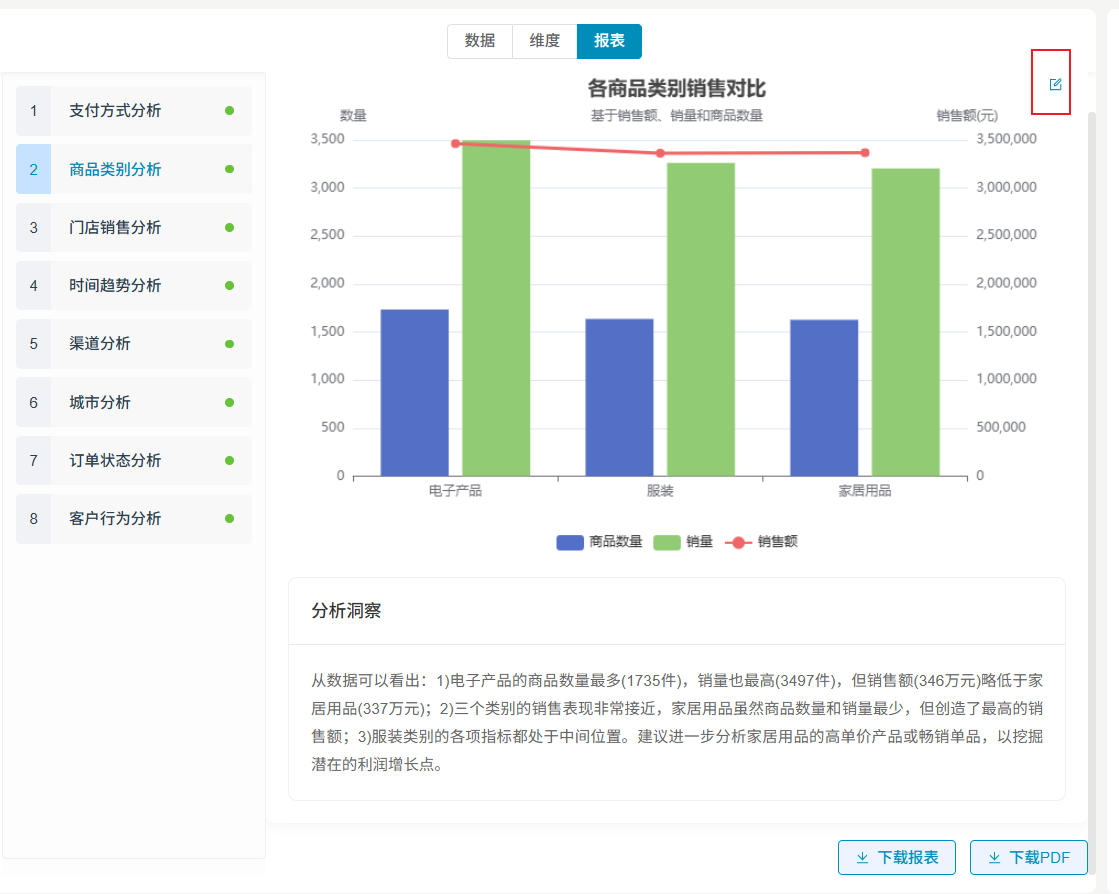Click the 销售额 line point above 服装
Image resolution: width=1119 pixels, height=894 pixels.
click(x=660, y=153)
